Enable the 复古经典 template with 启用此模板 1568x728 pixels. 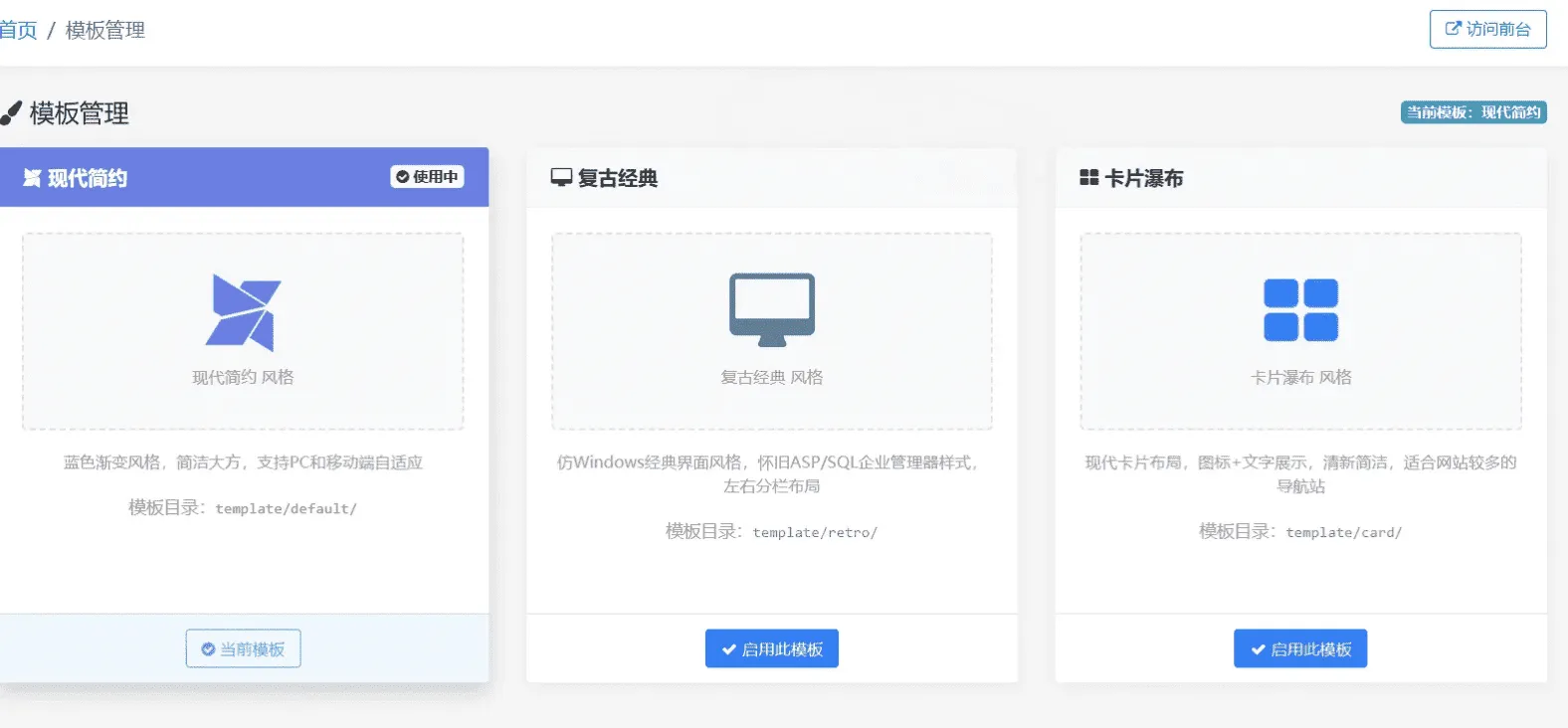772,648
